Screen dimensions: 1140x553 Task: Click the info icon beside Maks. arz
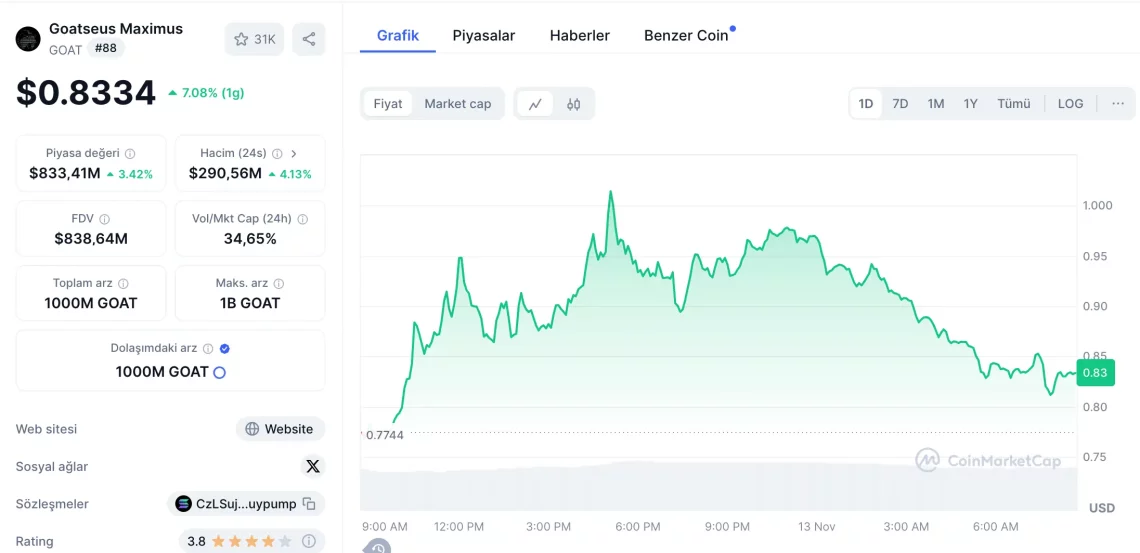pyautogui.click(x=278, y=283)
